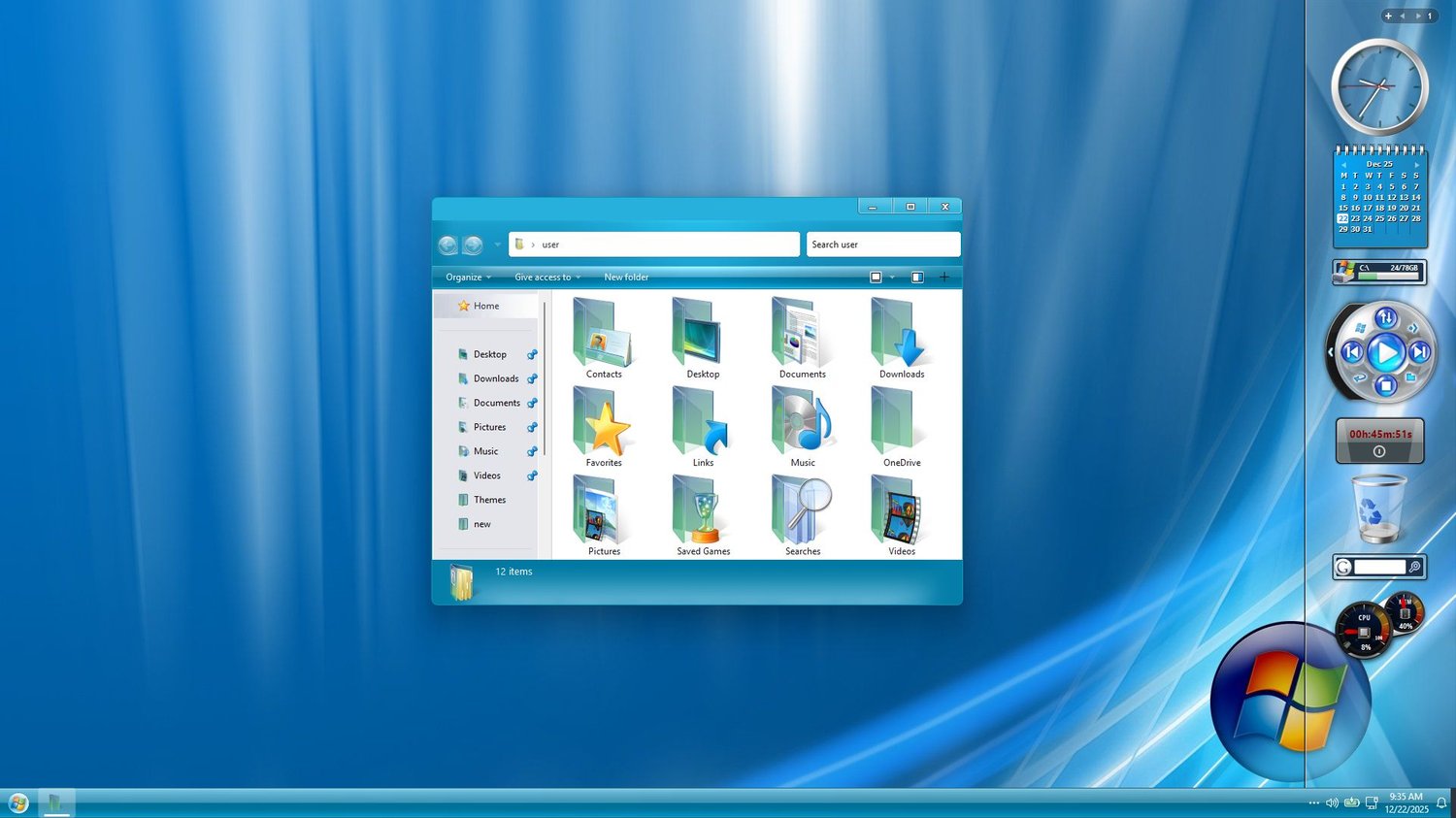Go to next month on calendar gadget
The image size is (1456, 818).
1416,165
